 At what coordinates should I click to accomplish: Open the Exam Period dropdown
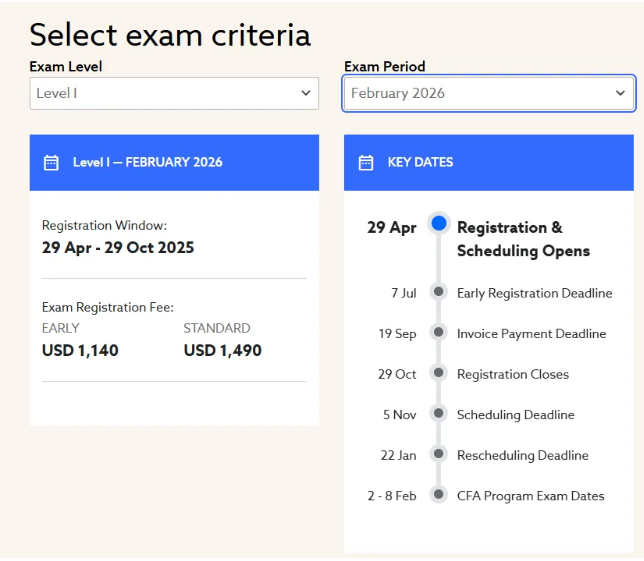[x=488, y=93]
